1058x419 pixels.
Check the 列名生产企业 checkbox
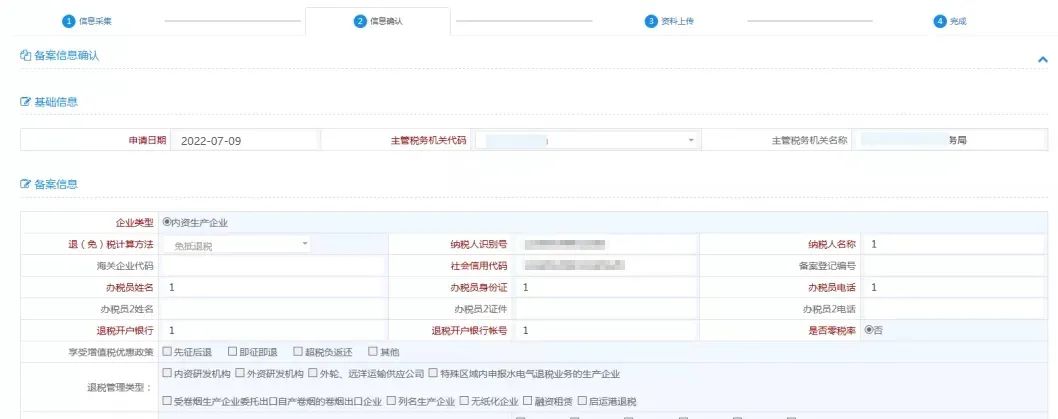[x=391, y=401]
